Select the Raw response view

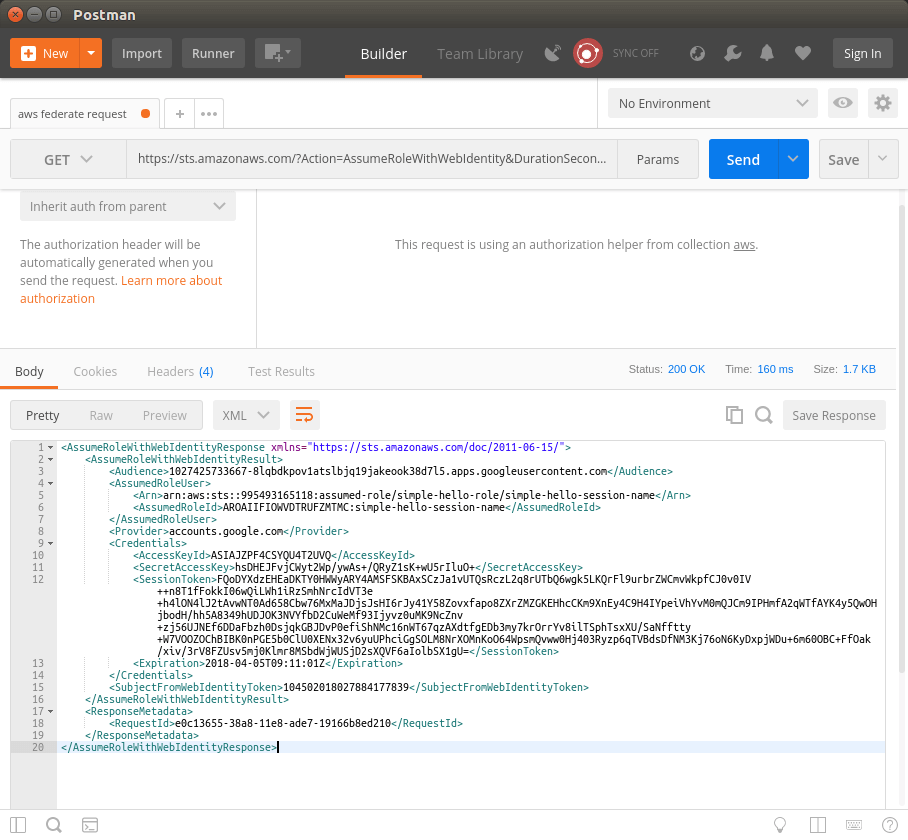(101, 415)
